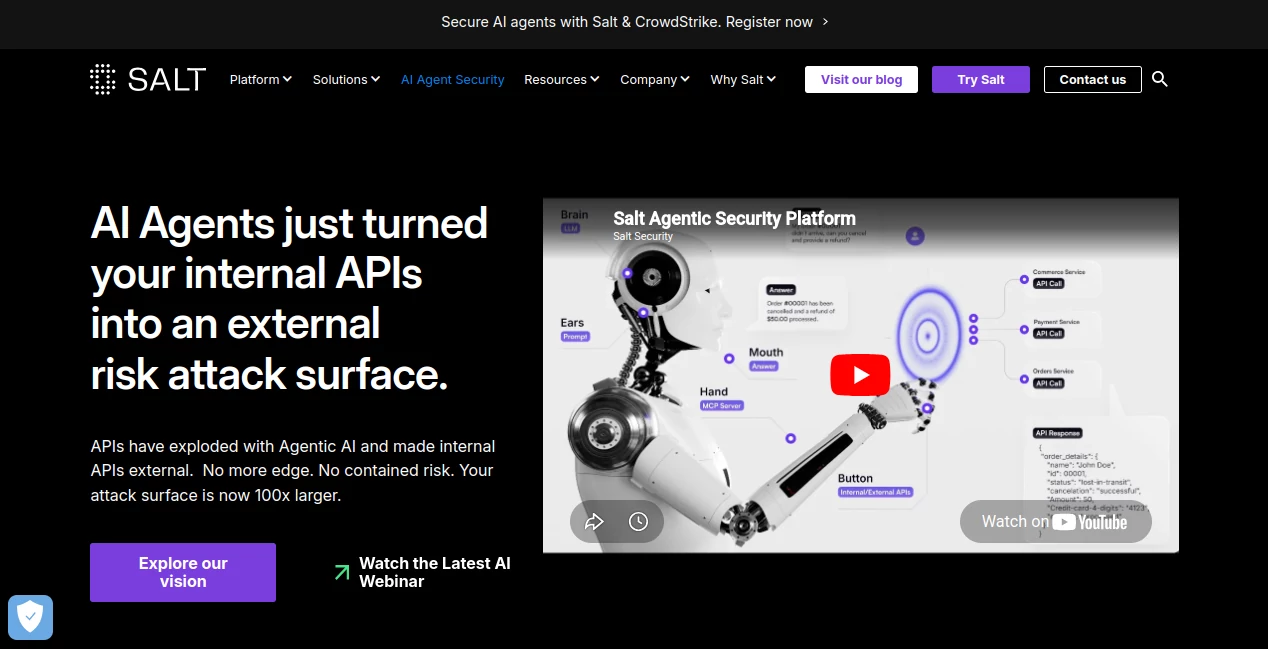The width and height of the screenshot is (1268, 649).
Task: Click Explore our vision button
Action: point(183,572)
